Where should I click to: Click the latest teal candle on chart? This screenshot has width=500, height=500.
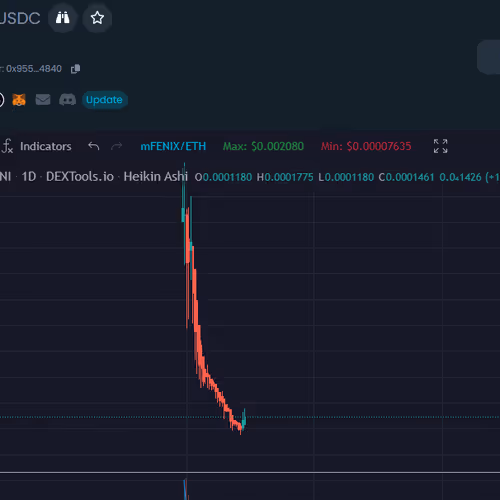tap(244, 419)
